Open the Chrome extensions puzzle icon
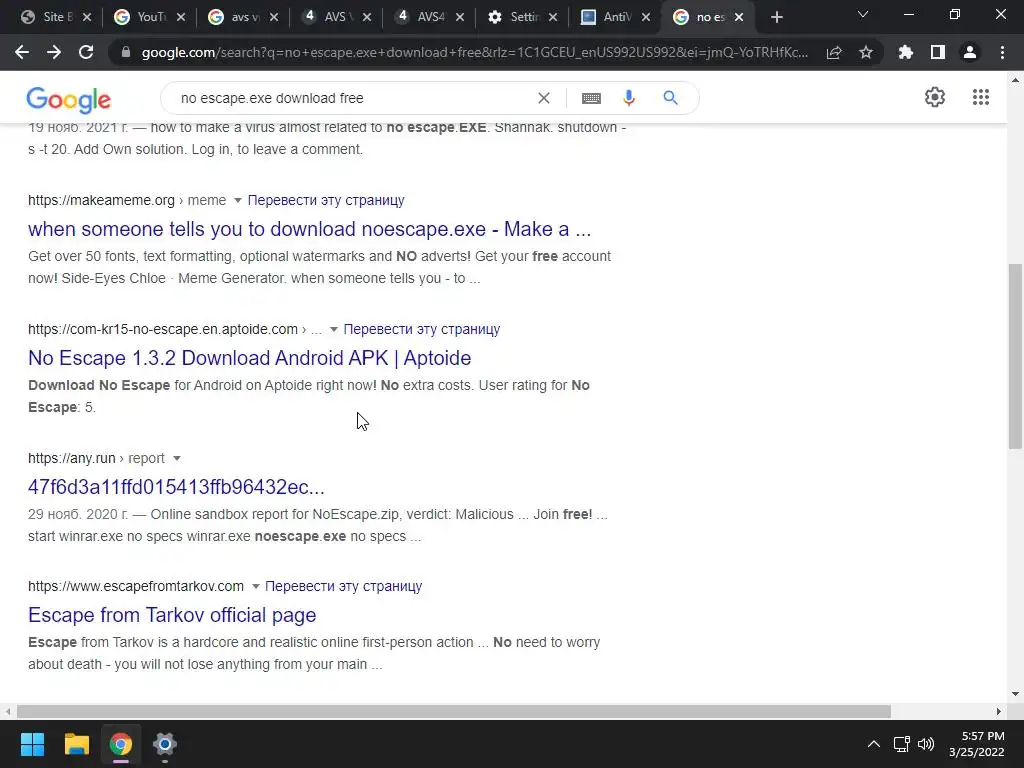This screenshot has height=768, width=1024. point(906,52)
